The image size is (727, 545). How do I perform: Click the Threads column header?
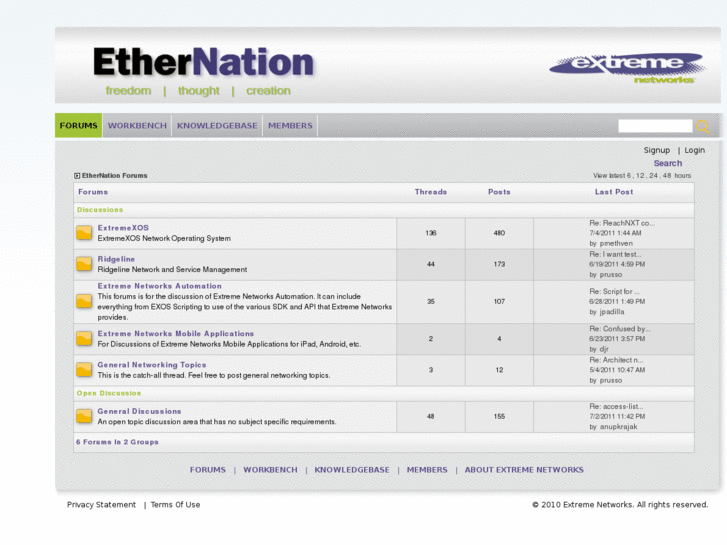[431, 192]
